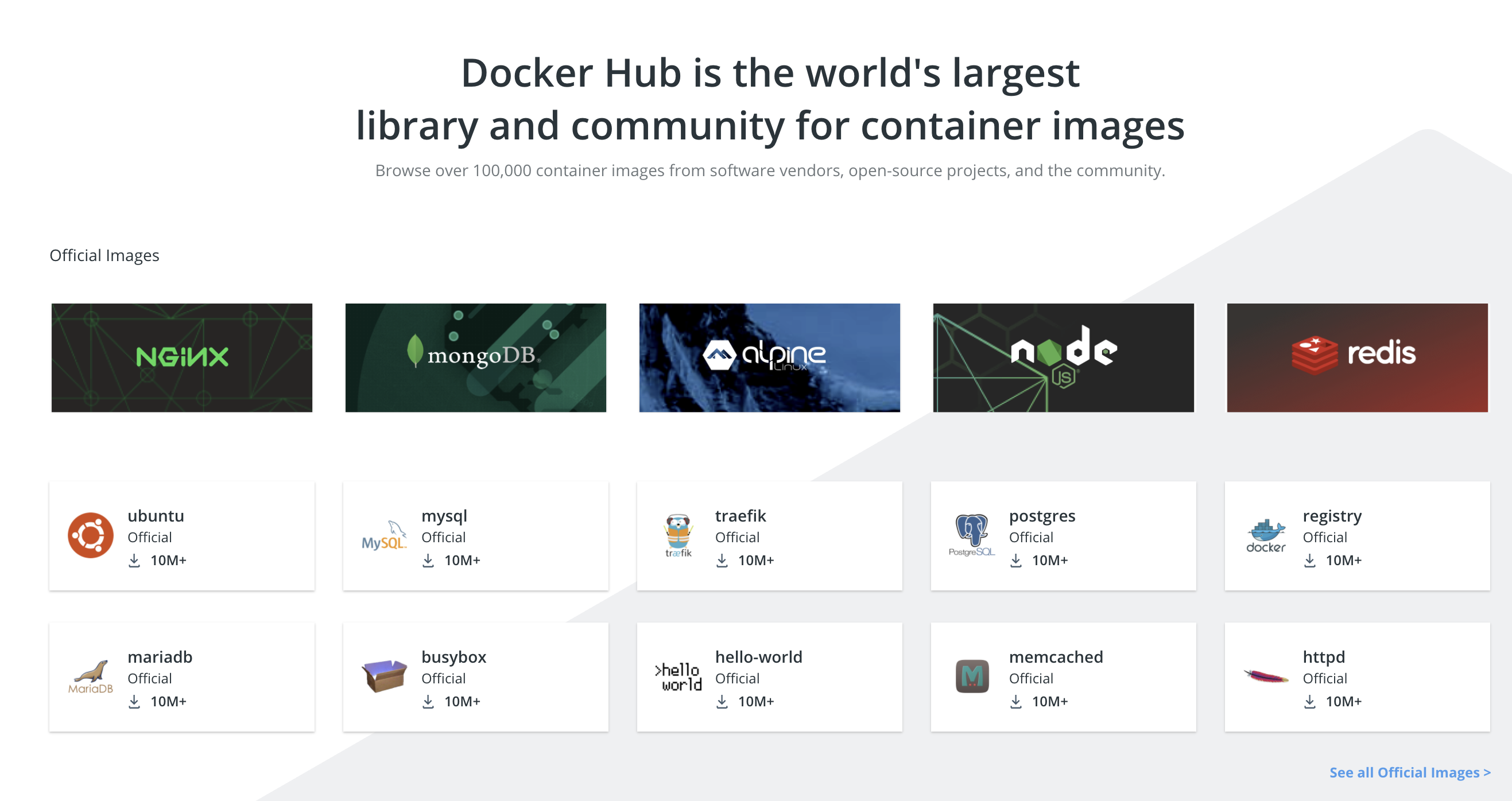
Task: Click the Official label under hello-world
Action: [737, 679]
